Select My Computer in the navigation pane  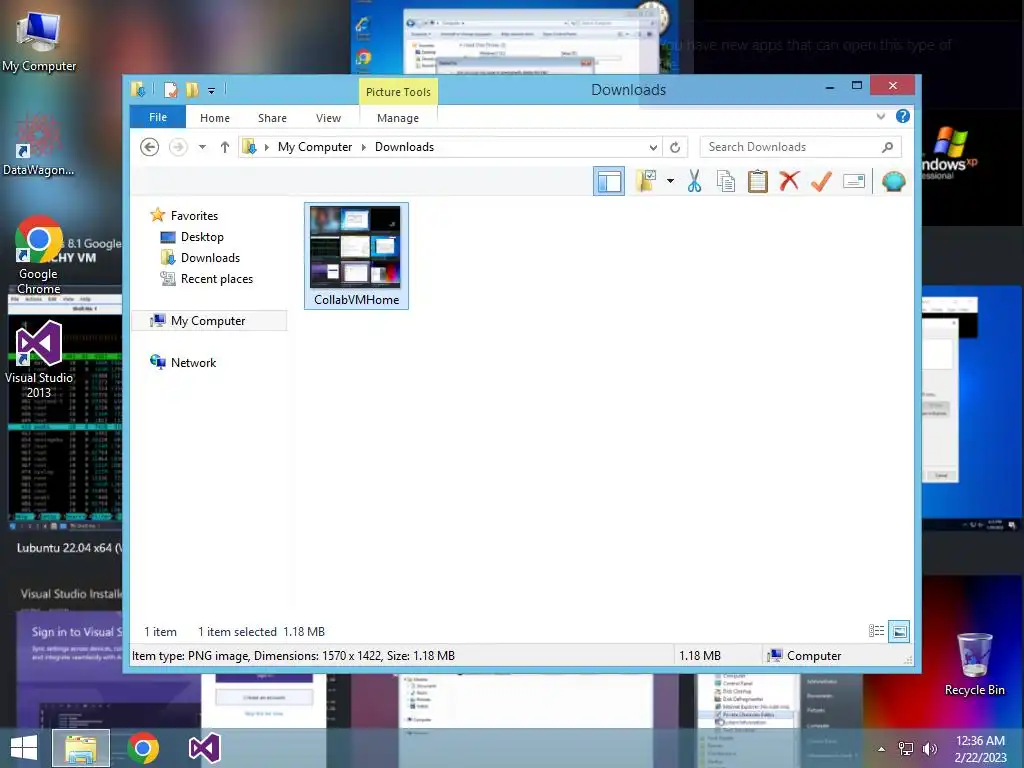[x=208, y=321]
